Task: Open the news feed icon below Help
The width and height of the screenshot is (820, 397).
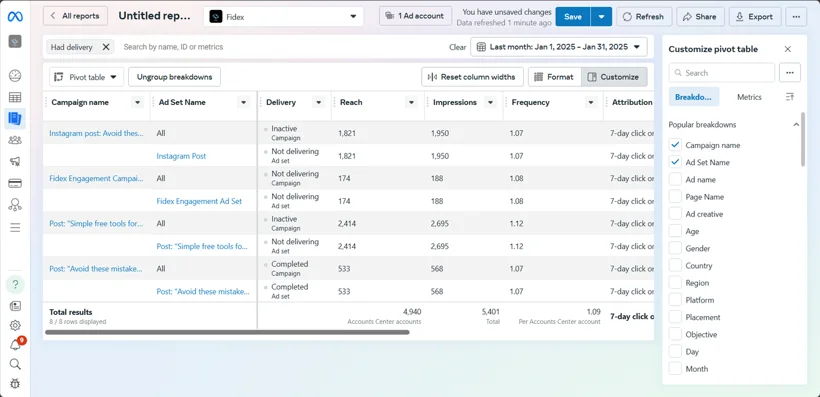Action: pyautogui.click(x=15, y=306)
